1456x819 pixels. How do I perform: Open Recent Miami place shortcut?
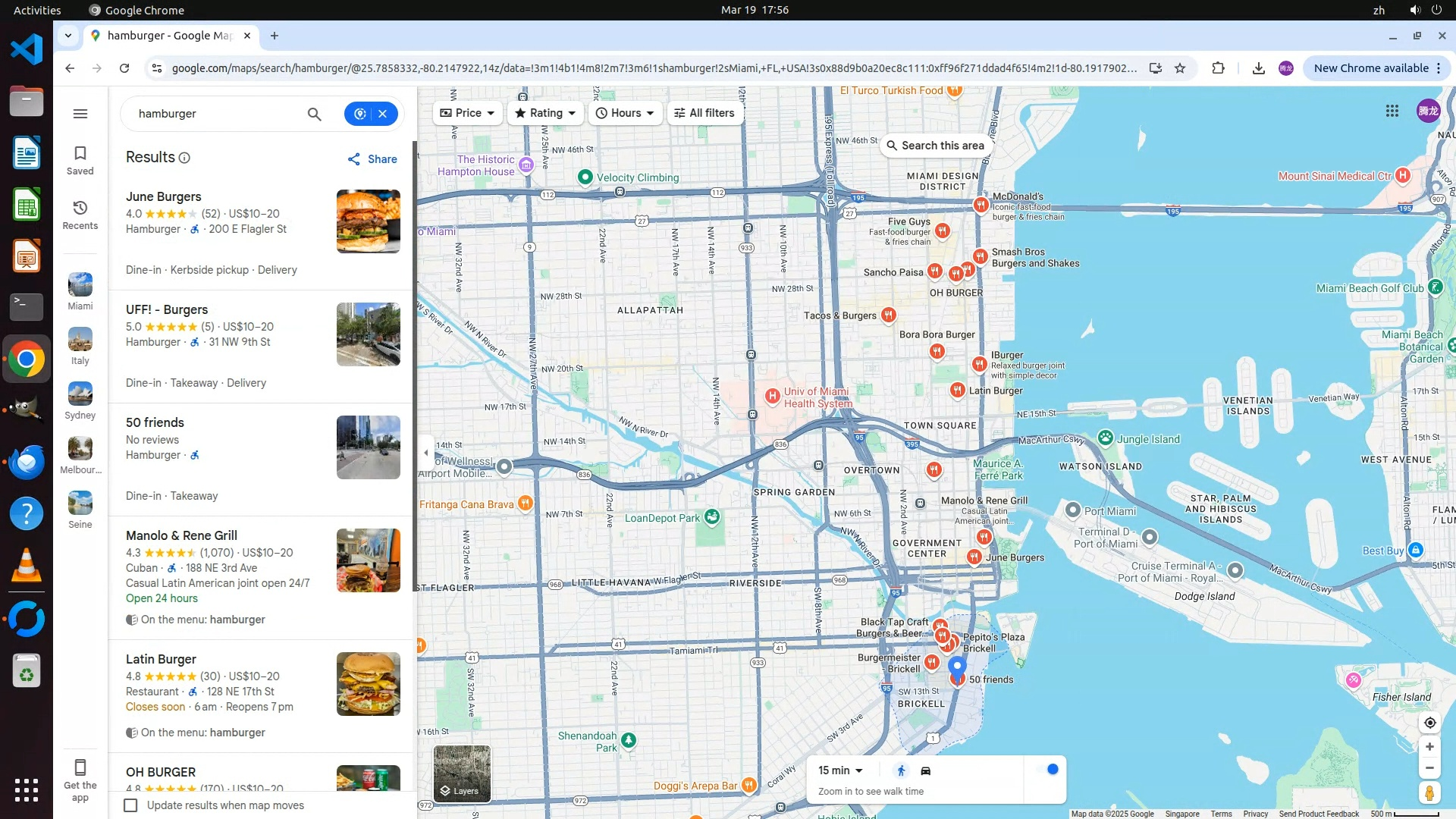pos(80,291)
